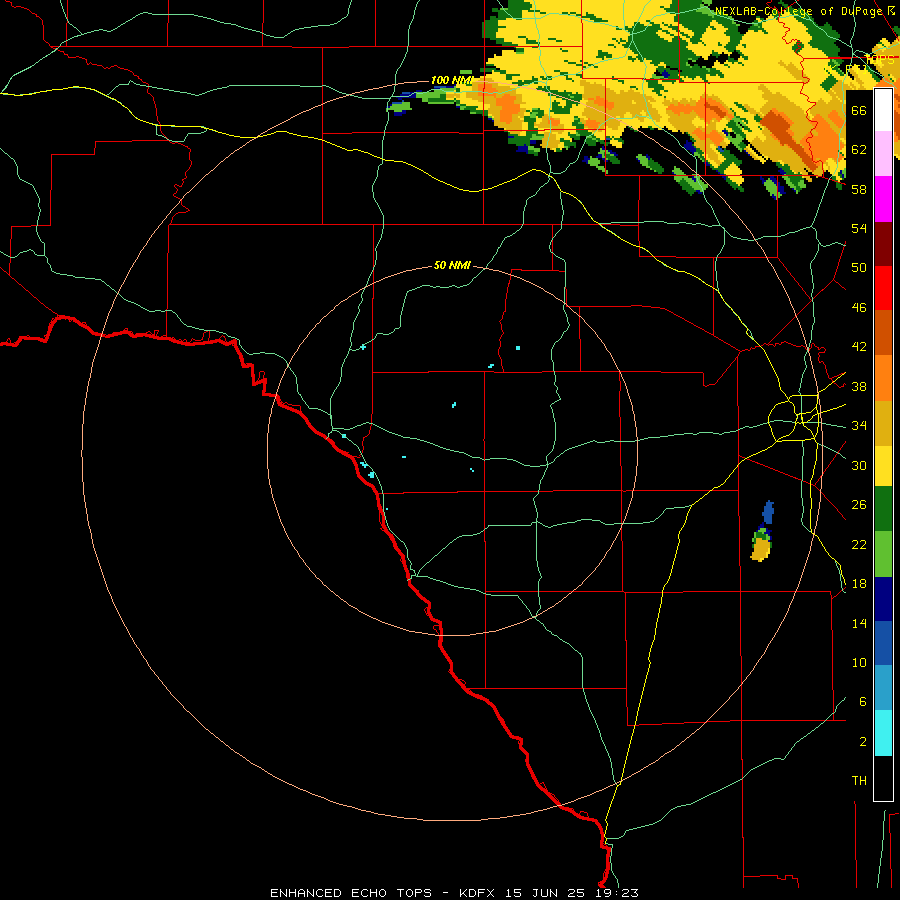
Task: Click the medium blue legend swatch
Action: [x=883, y=643]
